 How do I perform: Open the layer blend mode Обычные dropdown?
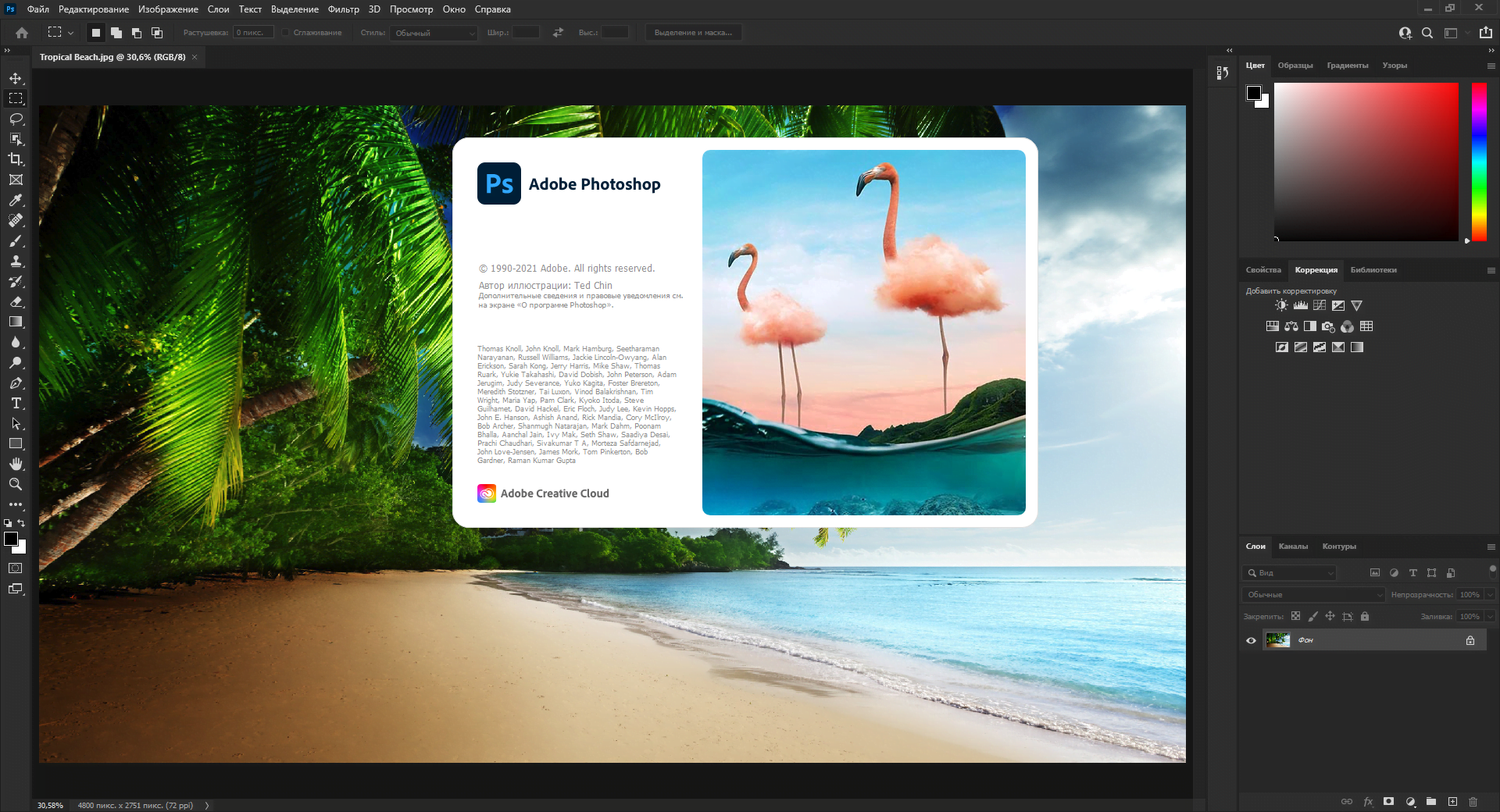(x=1313, y=595)
